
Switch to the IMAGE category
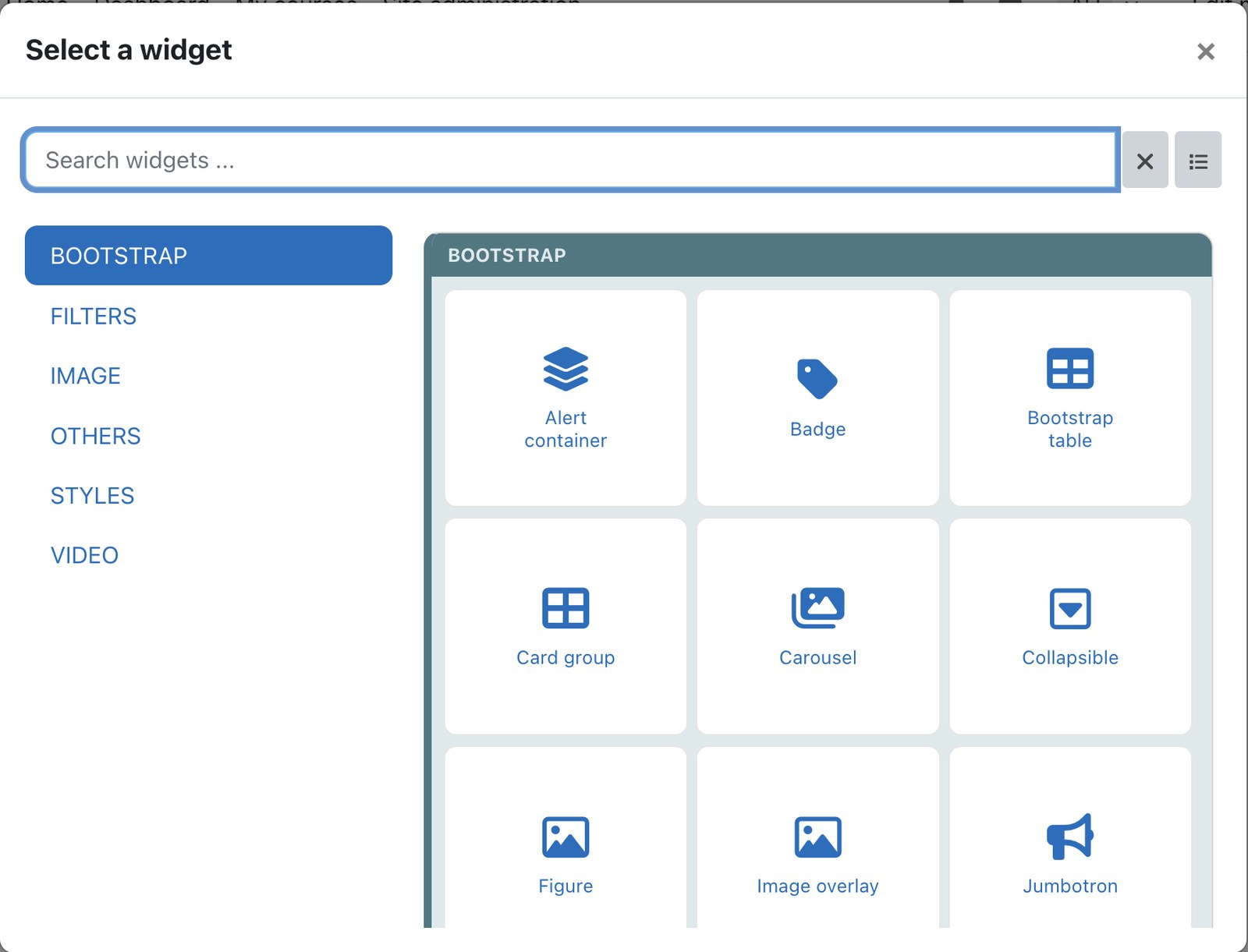[x=208, y=376]
